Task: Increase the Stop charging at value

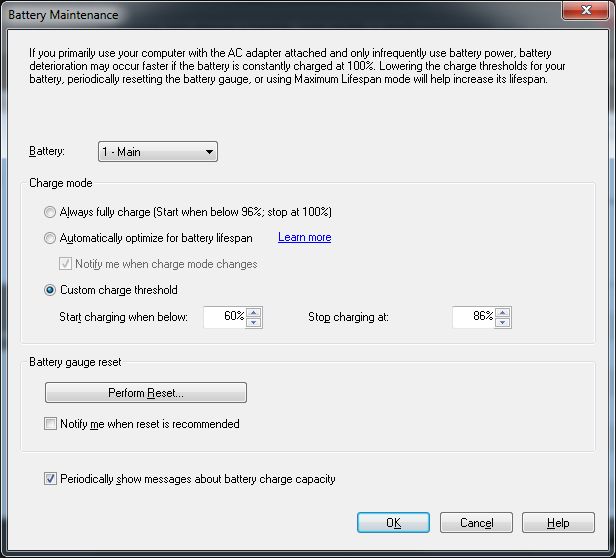Action: click(x=503, y=313)
